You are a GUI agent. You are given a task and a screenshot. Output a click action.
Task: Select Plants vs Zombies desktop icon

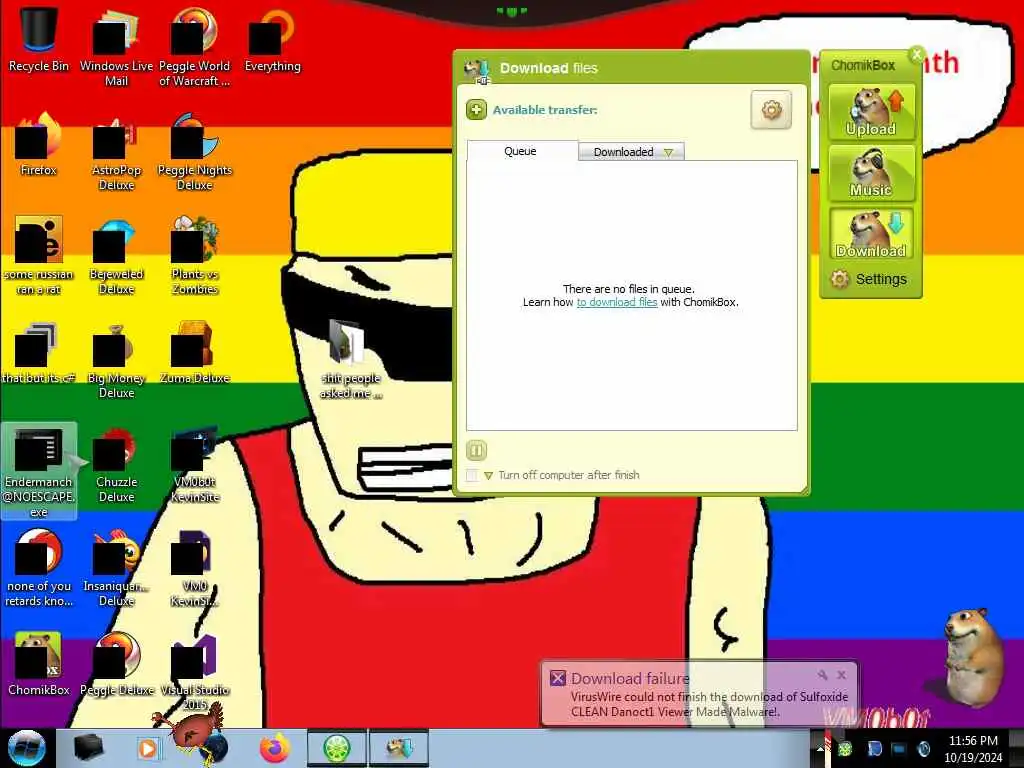[195, 255]
